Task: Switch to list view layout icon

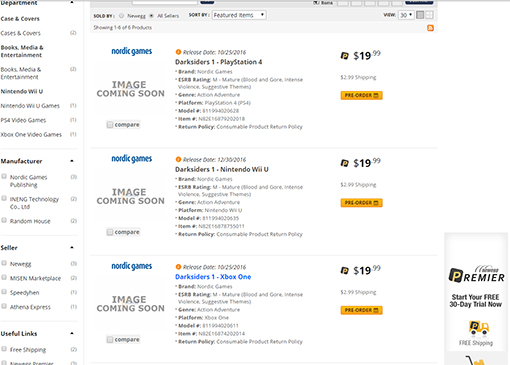Action: click(420, 15)
